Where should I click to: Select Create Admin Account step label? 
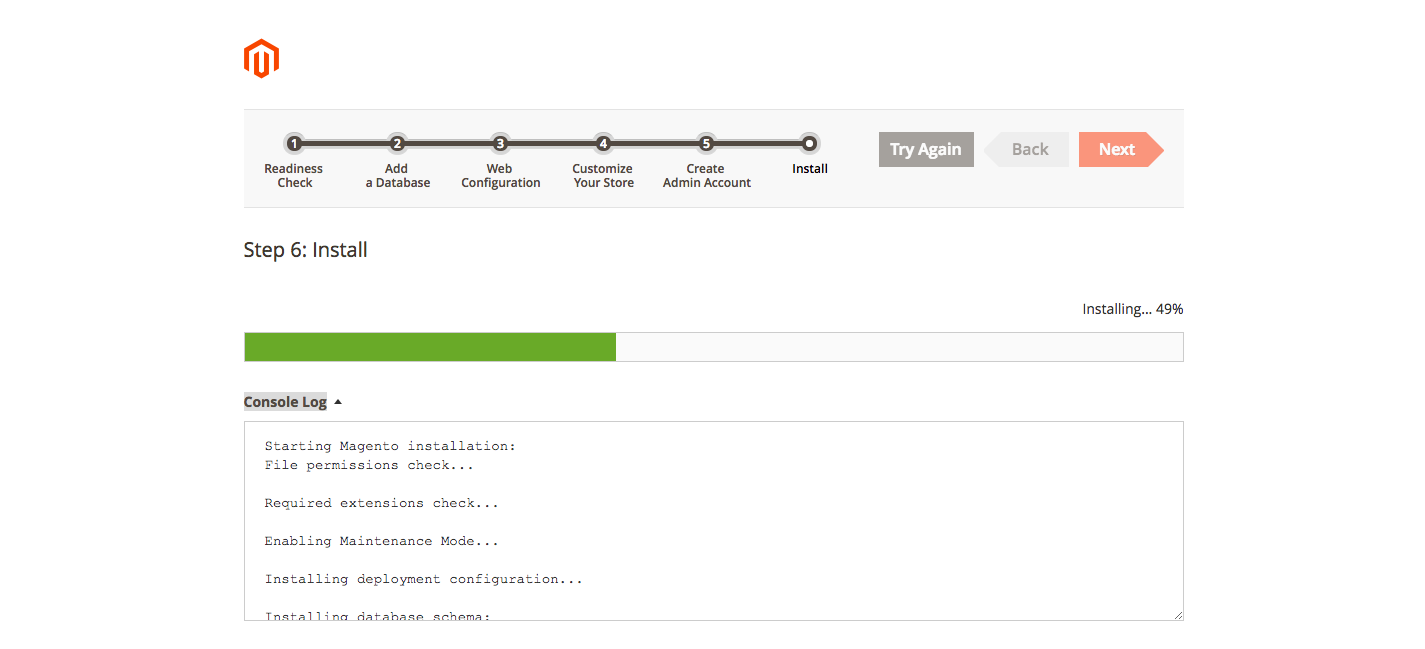tap(706, 176)
